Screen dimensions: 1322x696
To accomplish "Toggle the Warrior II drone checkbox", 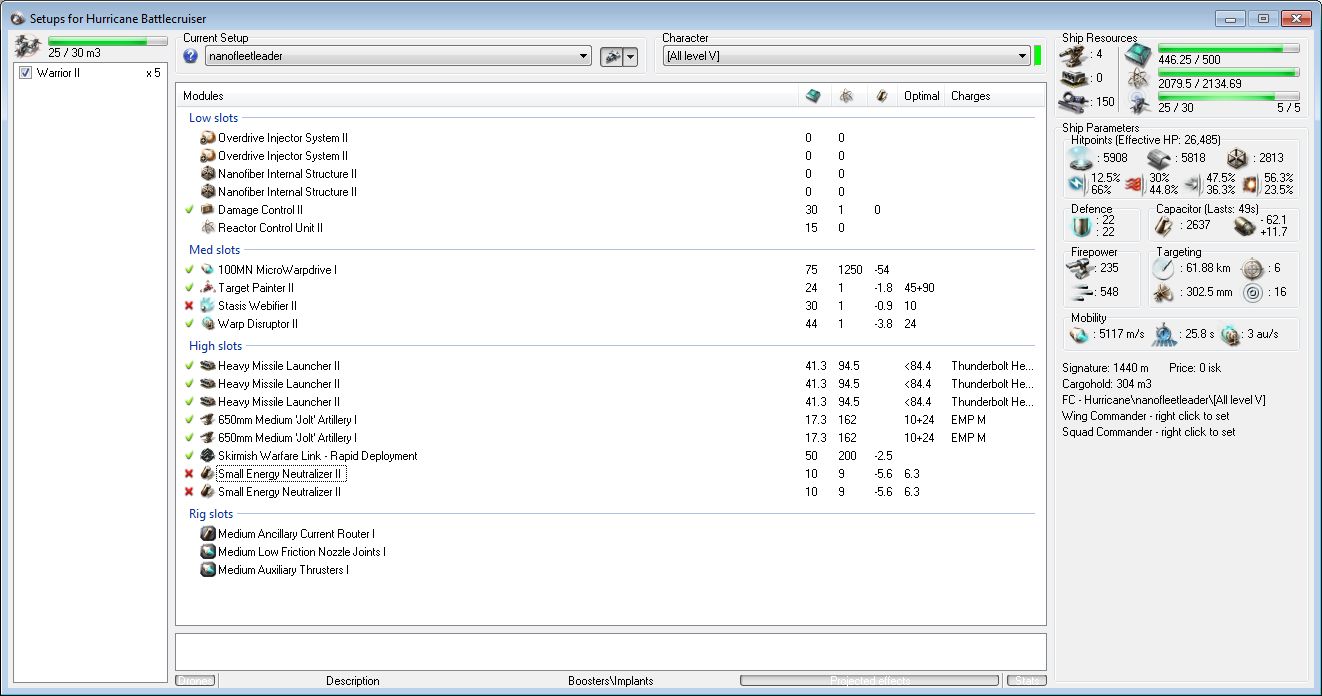I will tap(26, 73).
